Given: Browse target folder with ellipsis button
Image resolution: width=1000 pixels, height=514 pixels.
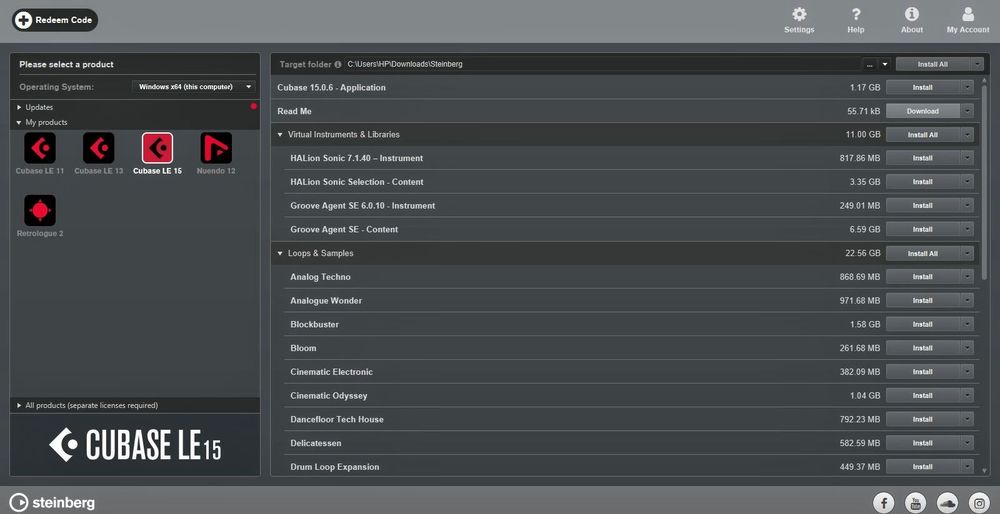Looking at the screenshot, I should [x=870, y=64].
